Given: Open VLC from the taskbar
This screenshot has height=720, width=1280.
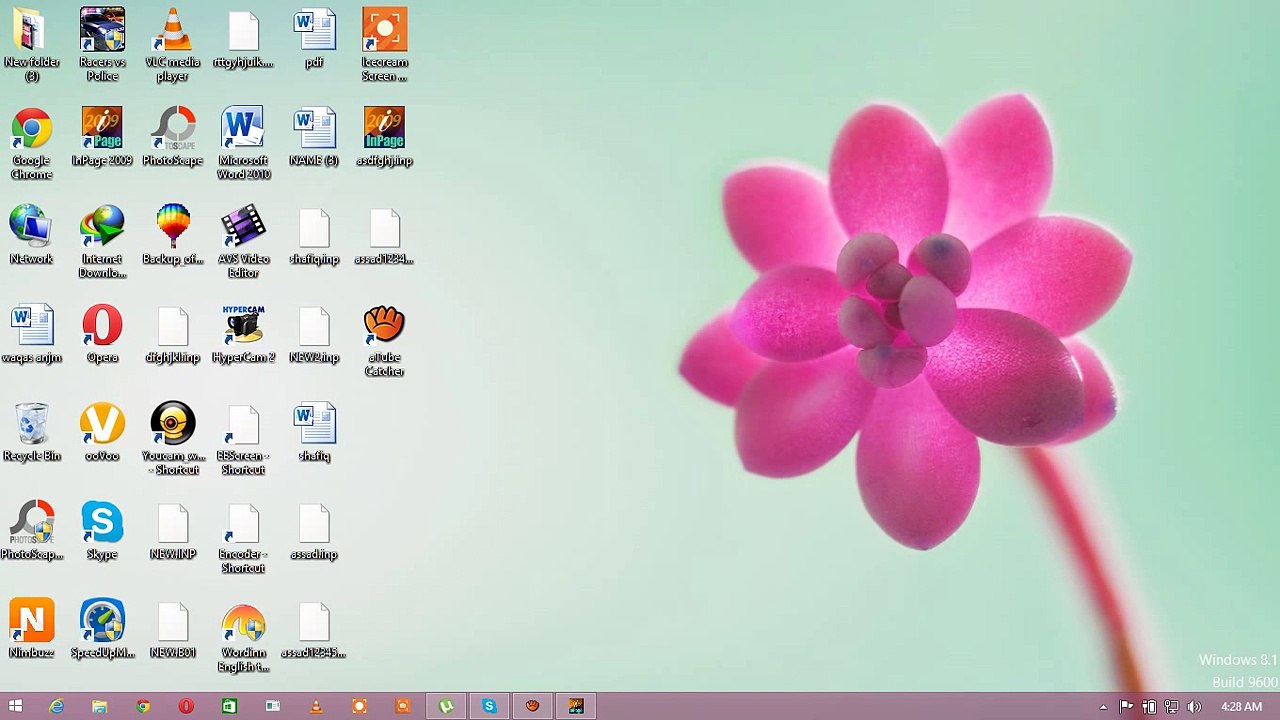Looking at the screenshot, I should pos(316,706).
